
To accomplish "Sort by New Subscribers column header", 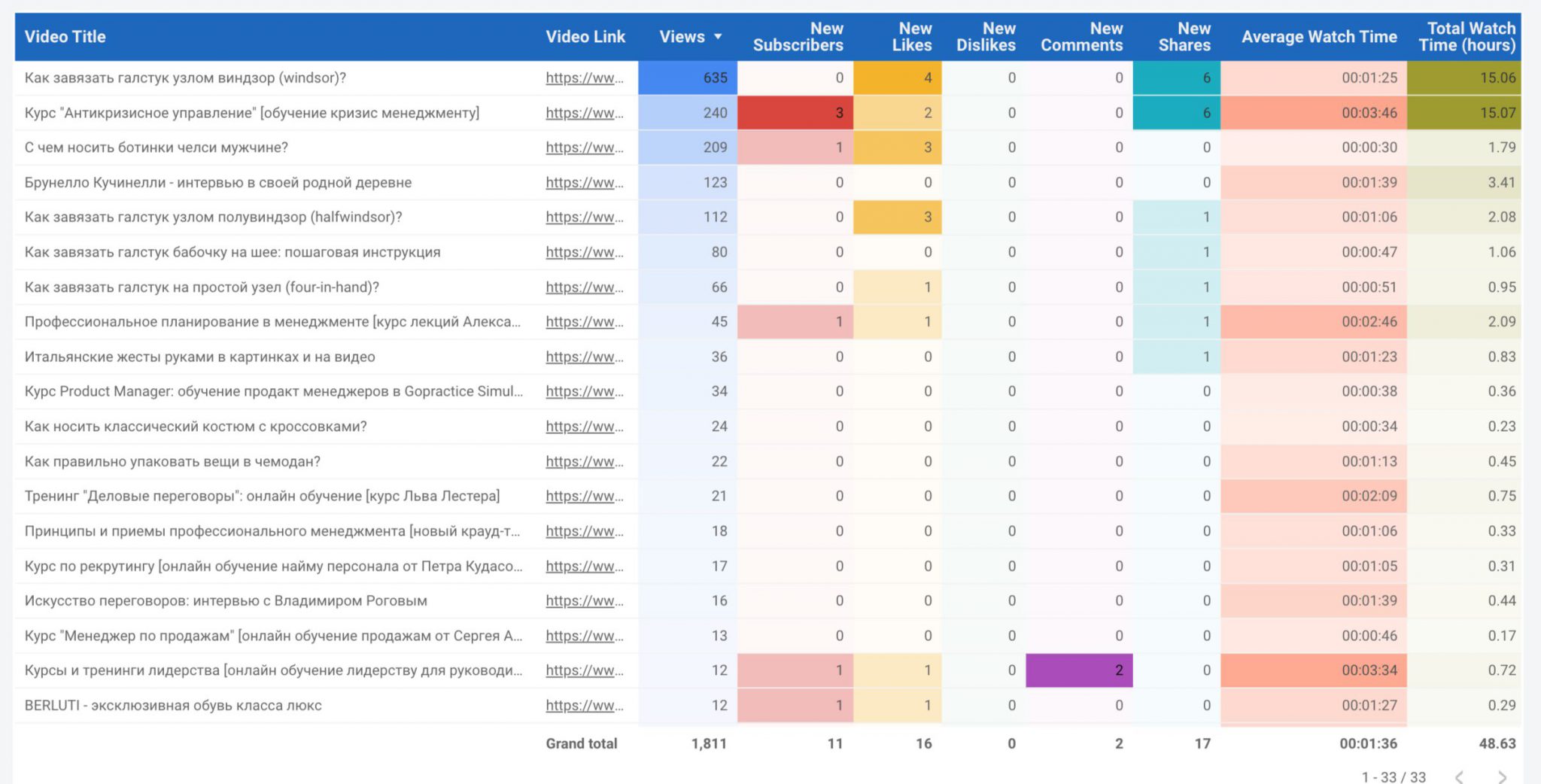I will coord(798,37).
